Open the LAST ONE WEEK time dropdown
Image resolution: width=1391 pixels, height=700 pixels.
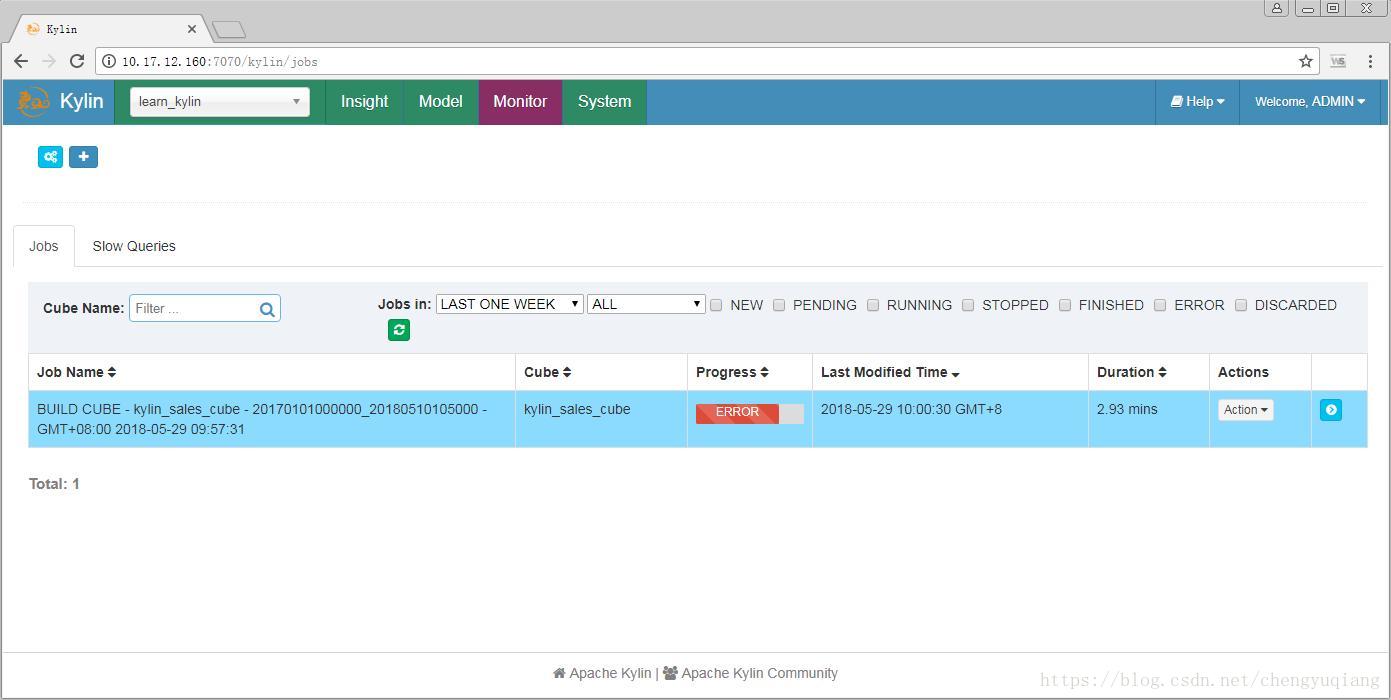coord(510,304)
